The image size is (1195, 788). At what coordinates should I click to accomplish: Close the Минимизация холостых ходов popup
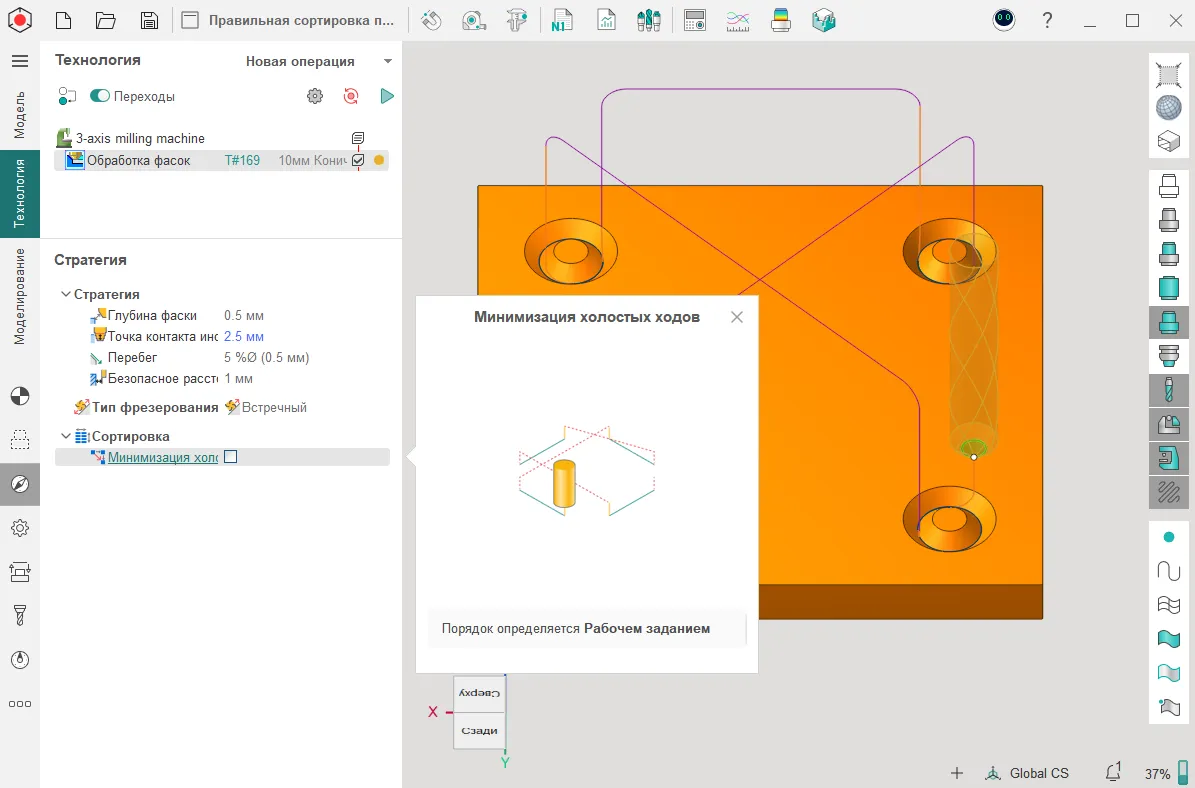[737, 317]
